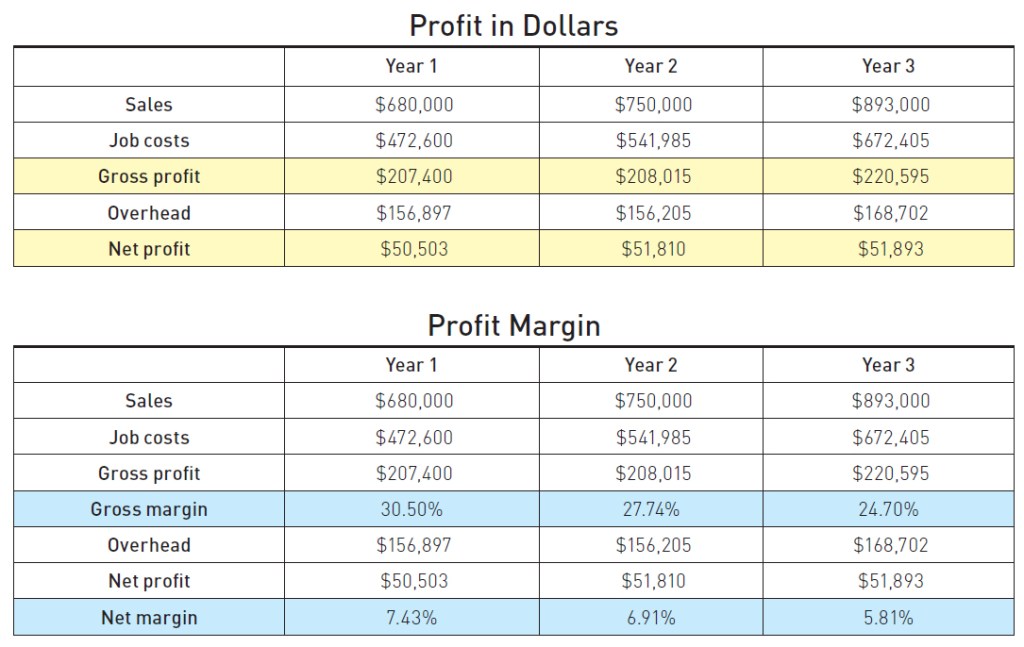This screenshot has height=647, width=1024.
Task: Click Year 2 gross margin value 27.74%
Action: coord(651,509)
